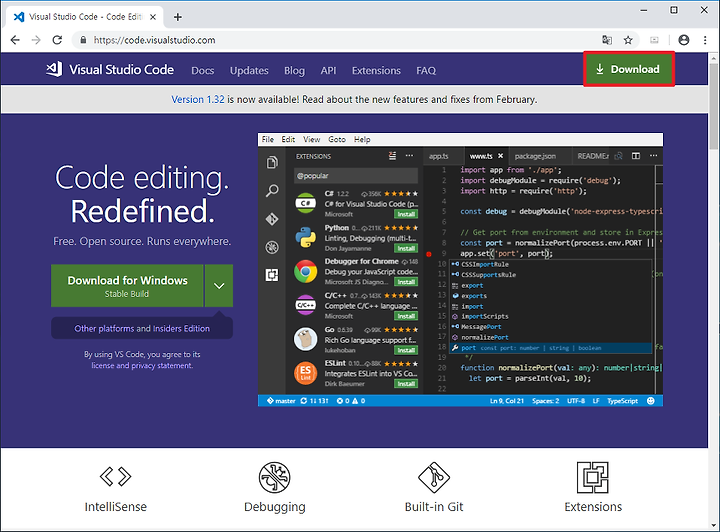This screenshot has height=532, width=720.
Task: Click Download for Windows Stable Build
Action: point(127,286)
